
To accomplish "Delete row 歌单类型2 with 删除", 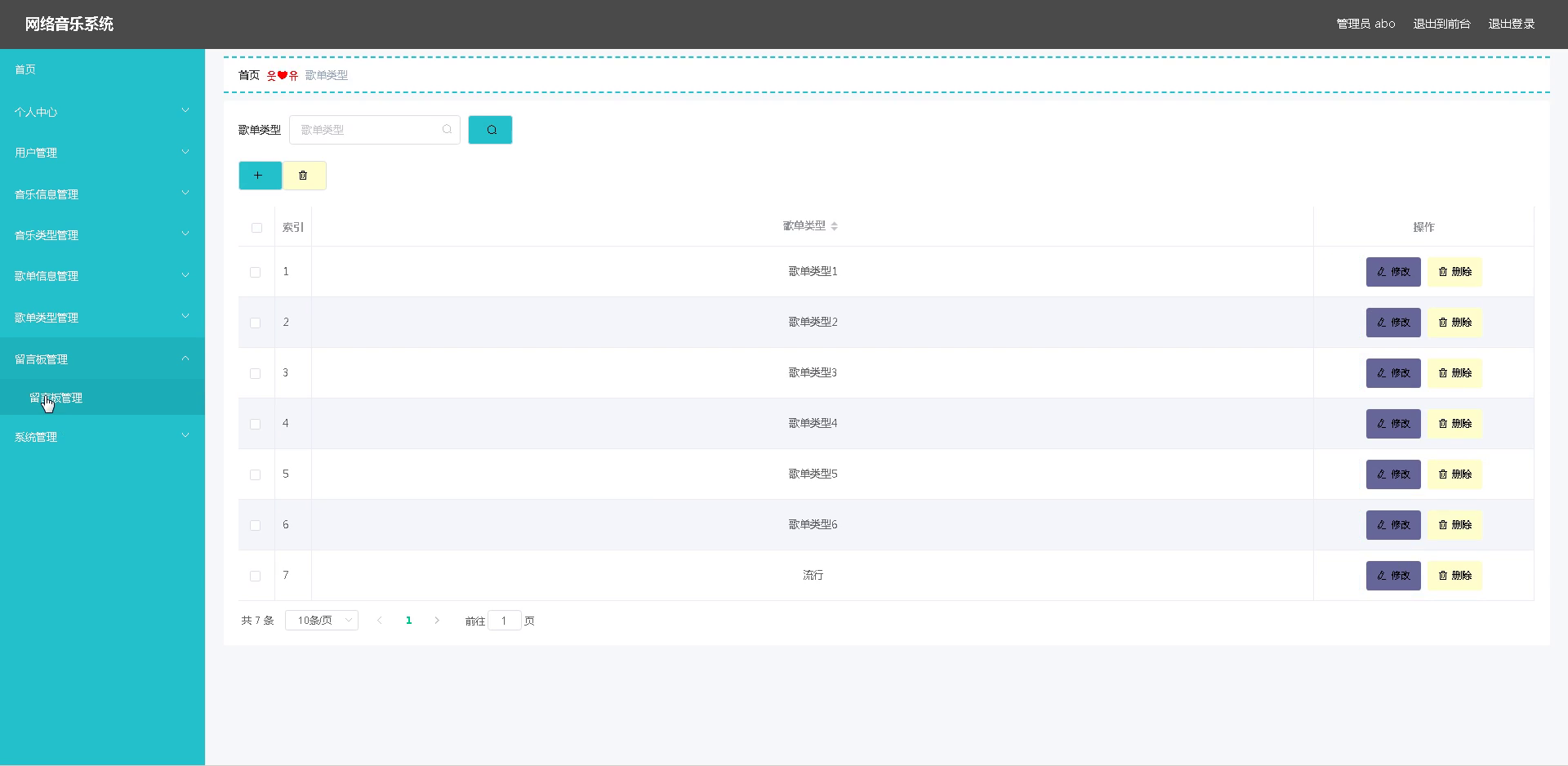I will pyautogui.click(x=1454, y=323).
